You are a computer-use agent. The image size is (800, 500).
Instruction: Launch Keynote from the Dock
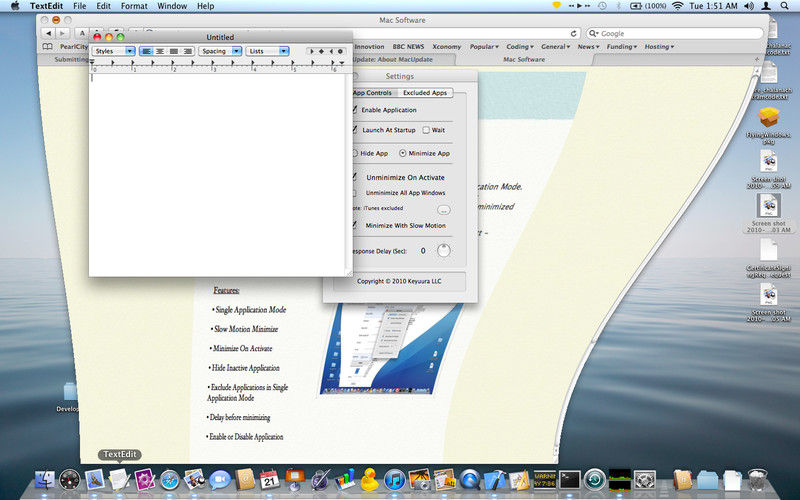pyautogui.click(x=294, y=480)
